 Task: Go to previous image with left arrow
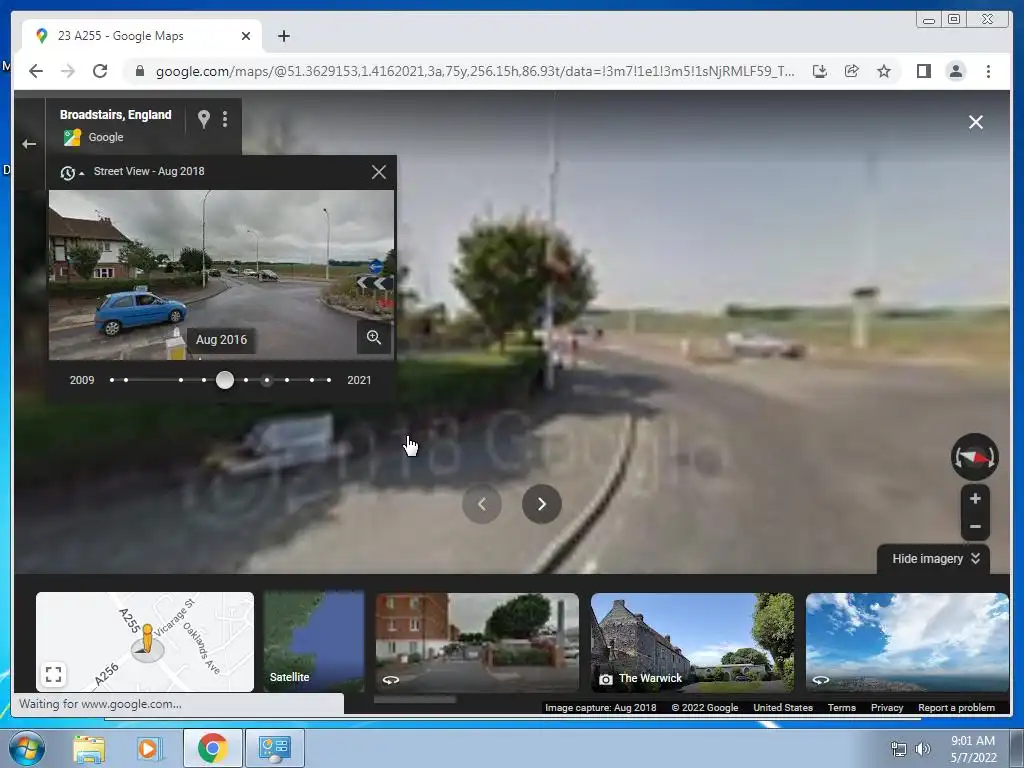click(x=482, y=504)
